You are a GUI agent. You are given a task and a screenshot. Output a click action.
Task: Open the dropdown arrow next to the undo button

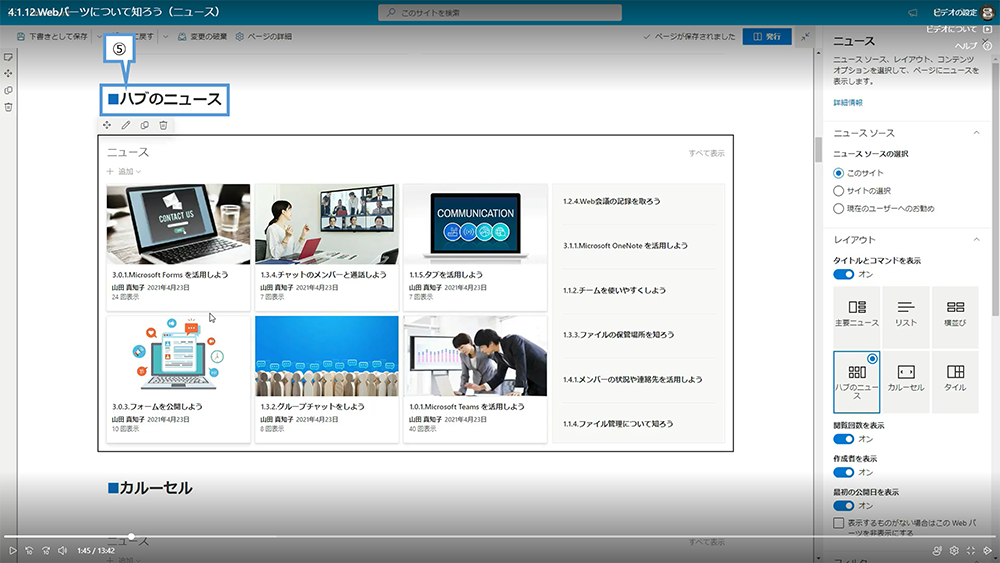click(166, 36)
